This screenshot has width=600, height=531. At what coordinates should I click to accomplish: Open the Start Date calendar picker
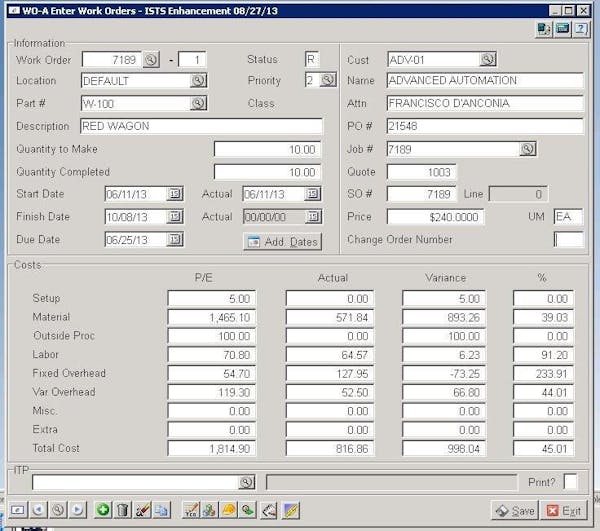tap(175, 194)
